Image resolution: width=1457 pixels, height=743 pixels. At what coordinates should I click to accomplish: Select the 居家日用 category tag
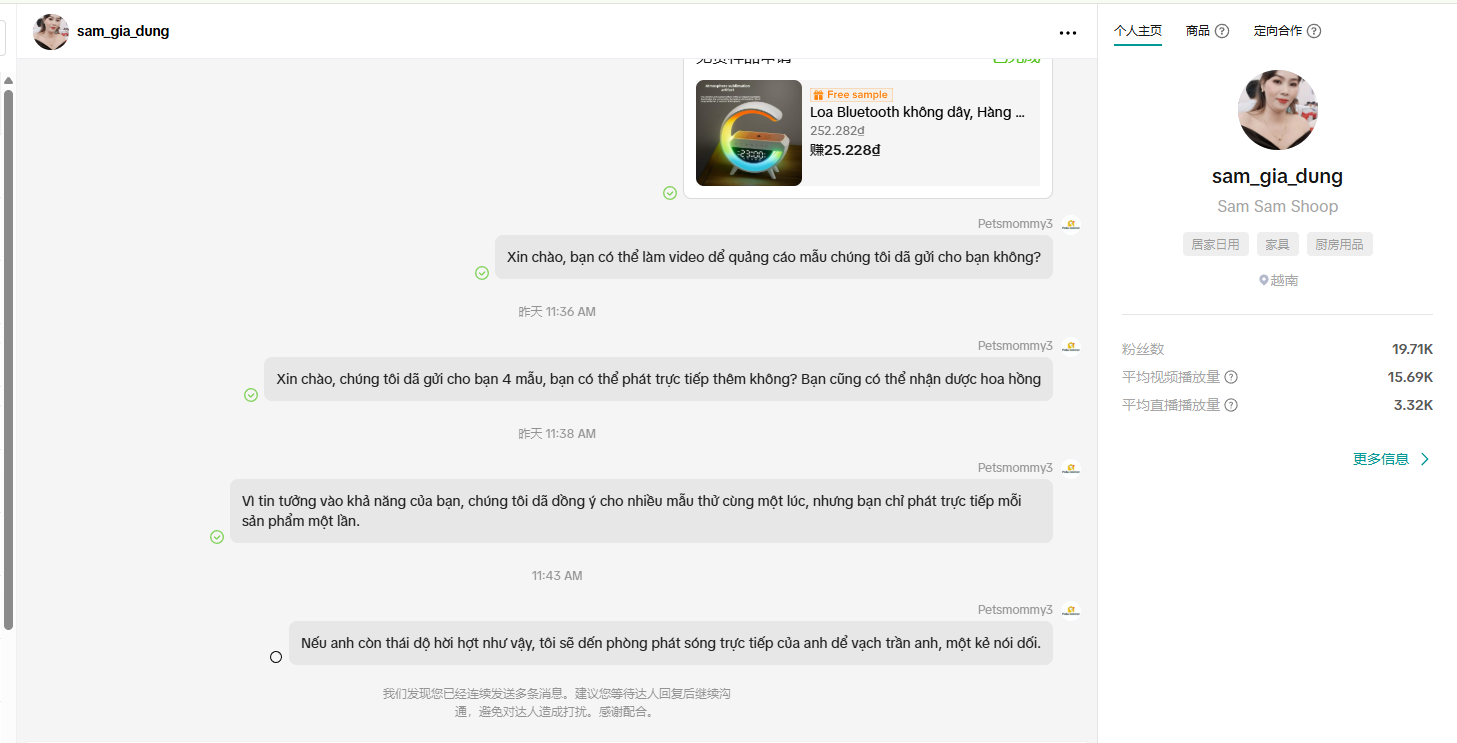pyautogui.click(x=1215, y=244)
